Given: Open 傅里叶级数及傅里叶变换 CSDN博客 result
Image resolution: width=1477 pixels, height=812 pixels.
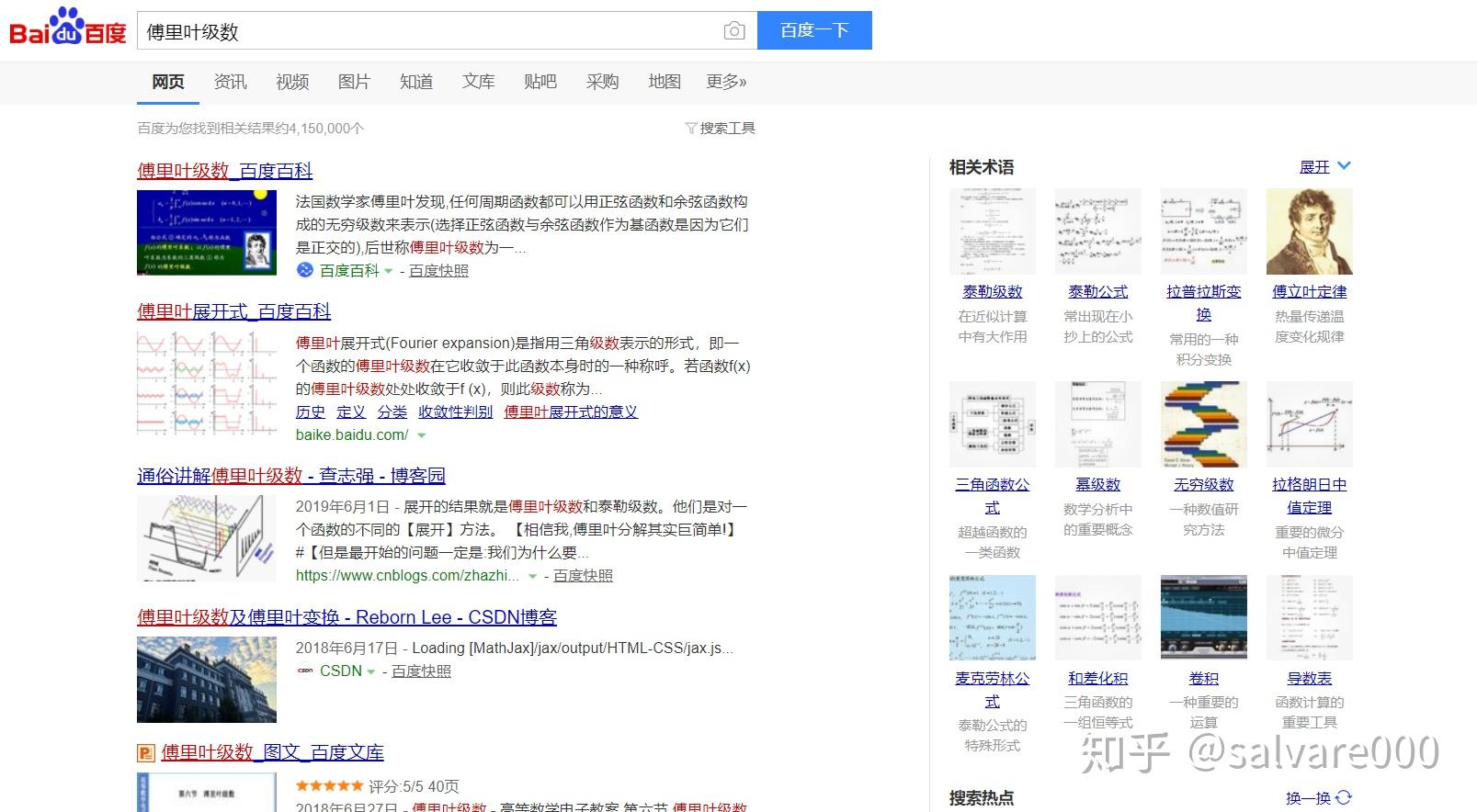Looking at the screenshot, I should [347, 617].
